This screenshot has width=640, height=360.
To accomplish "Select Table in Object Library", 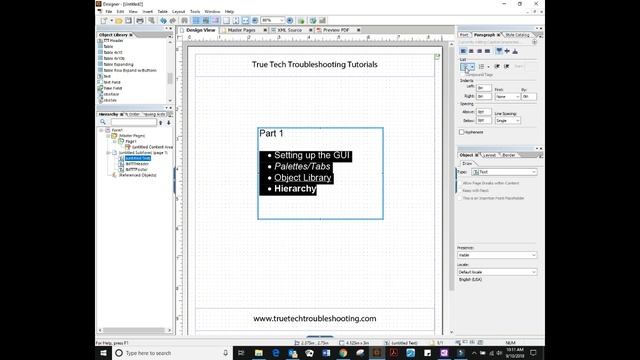I will 109,47.
